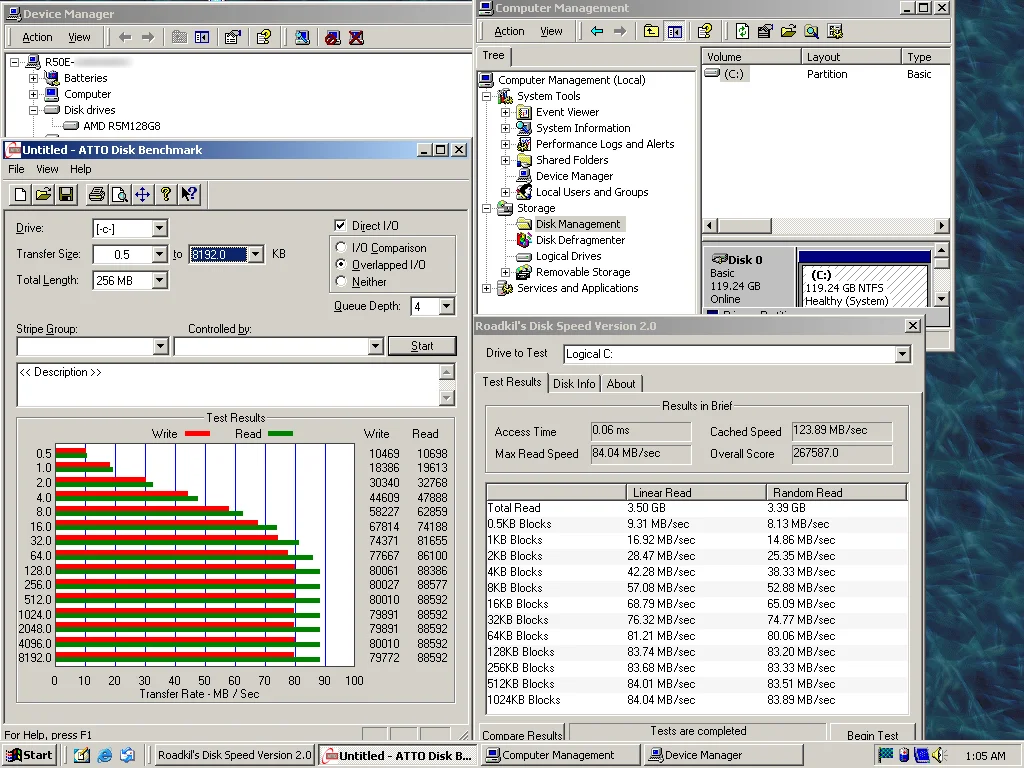
Task: Click the Back arrow in Computer Management toolbar
Action: (x=597, y=32)
